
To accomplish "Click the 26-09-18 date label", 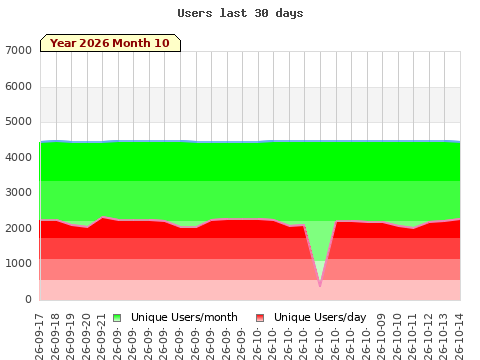I will coord(55,336).
